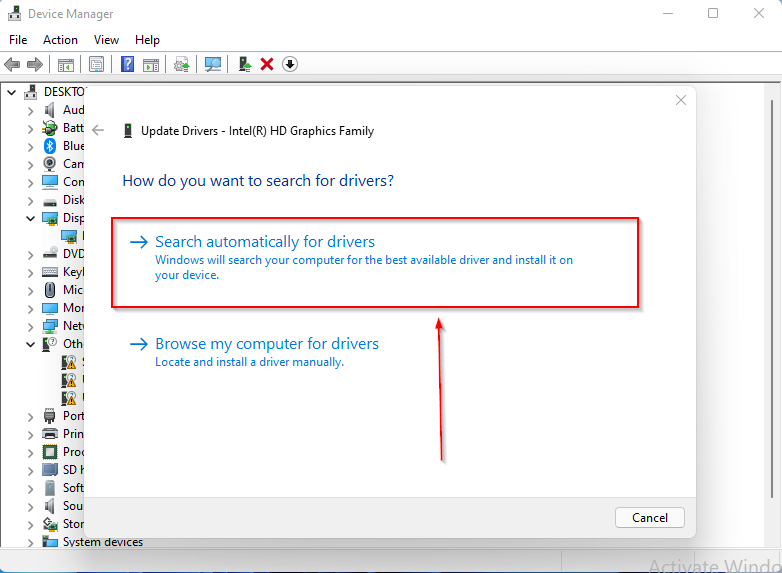Select the Batteries category icon
This screenshot has width=782, height=573.
point(50,128)
